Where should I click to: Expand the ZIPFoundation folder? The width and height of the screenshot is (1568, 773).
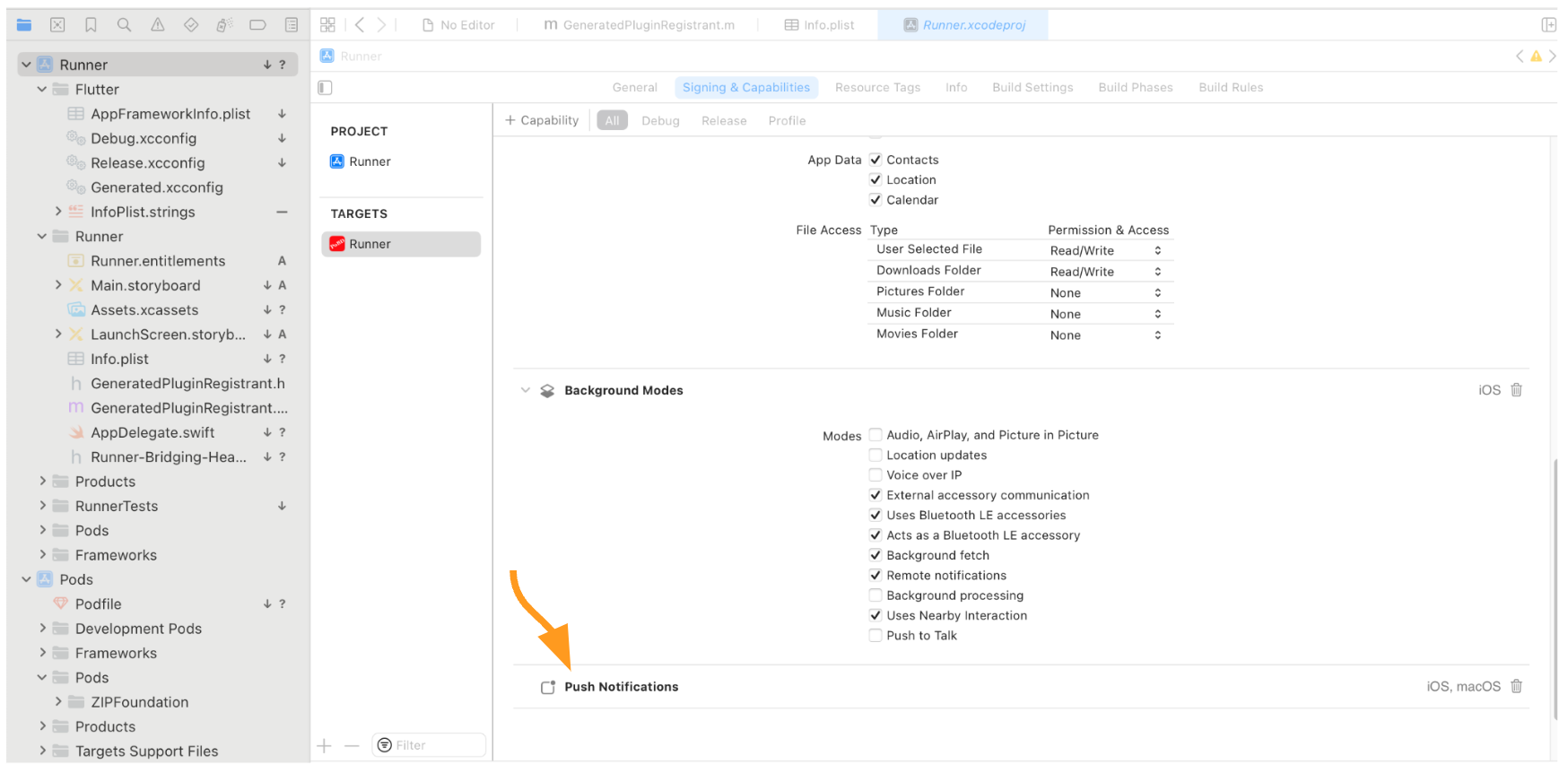(58, 702)
